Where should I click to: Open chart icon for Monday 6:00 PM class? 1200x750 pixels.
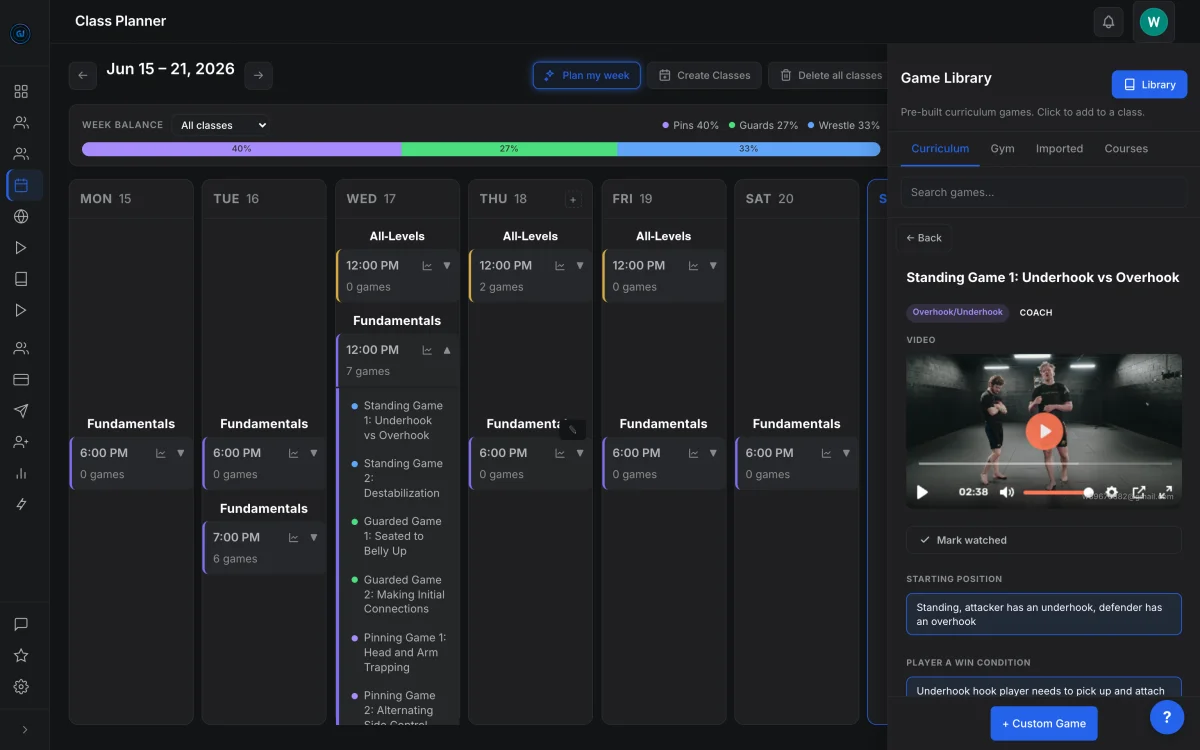coord(161,453)
